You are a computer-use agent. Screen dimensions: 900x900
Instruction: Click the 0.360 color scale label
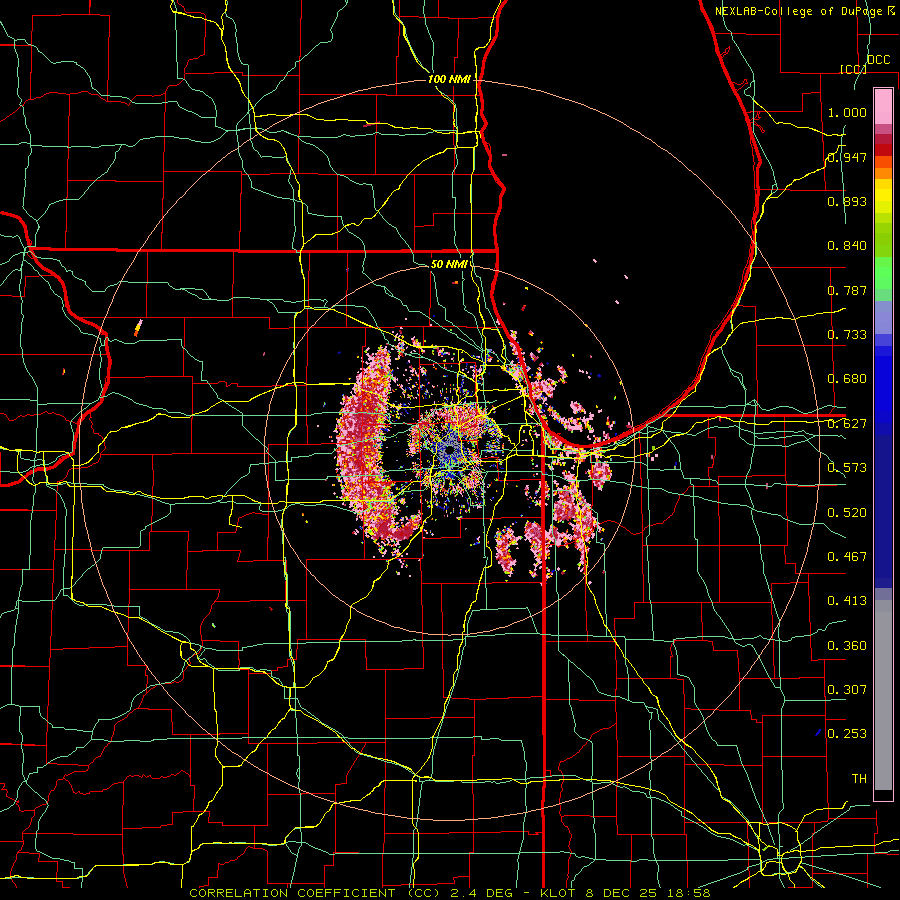click(847, 646)
